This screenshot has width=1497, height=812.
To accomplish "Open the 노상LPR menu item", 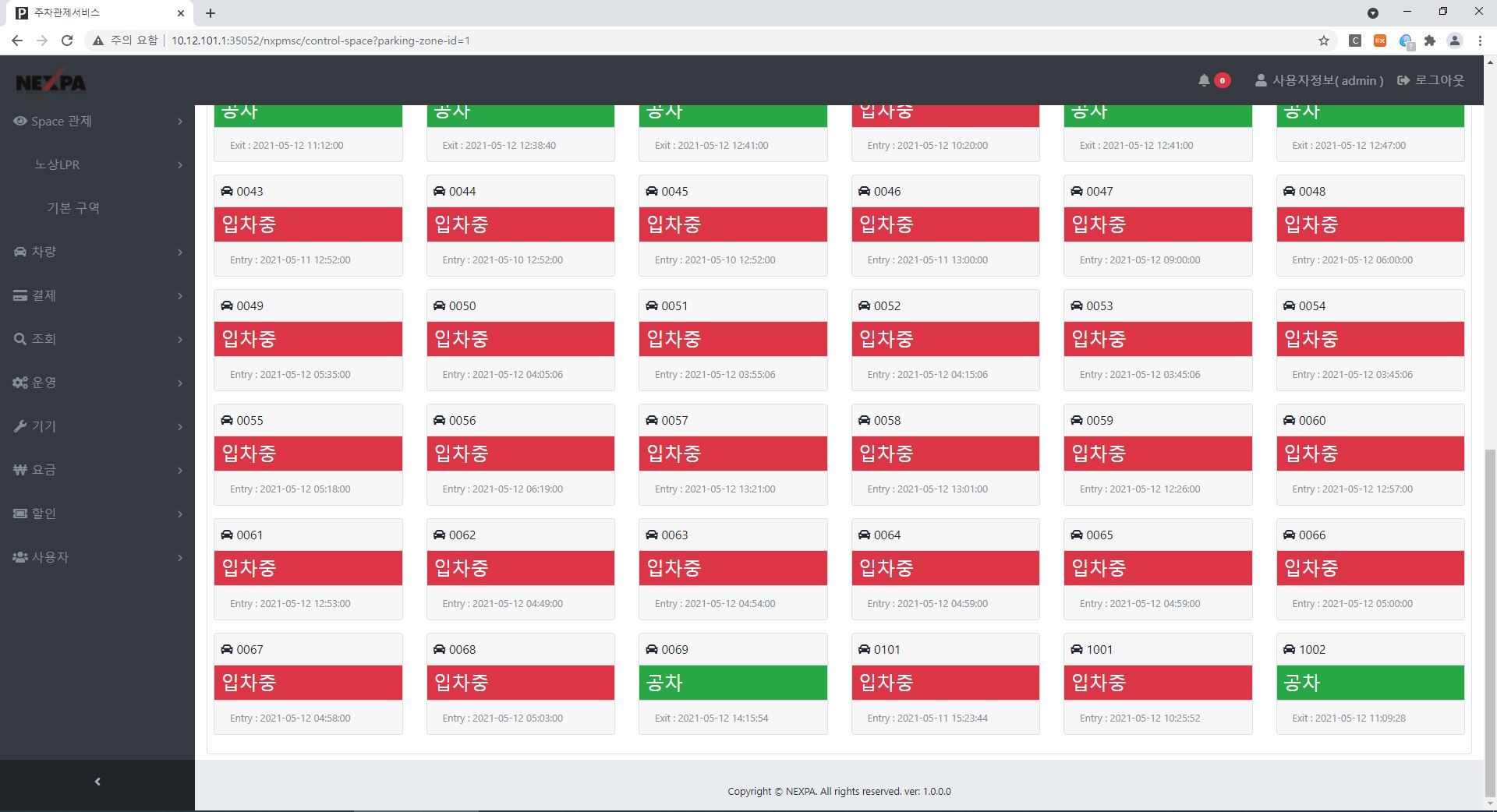I will pos(57,164).
